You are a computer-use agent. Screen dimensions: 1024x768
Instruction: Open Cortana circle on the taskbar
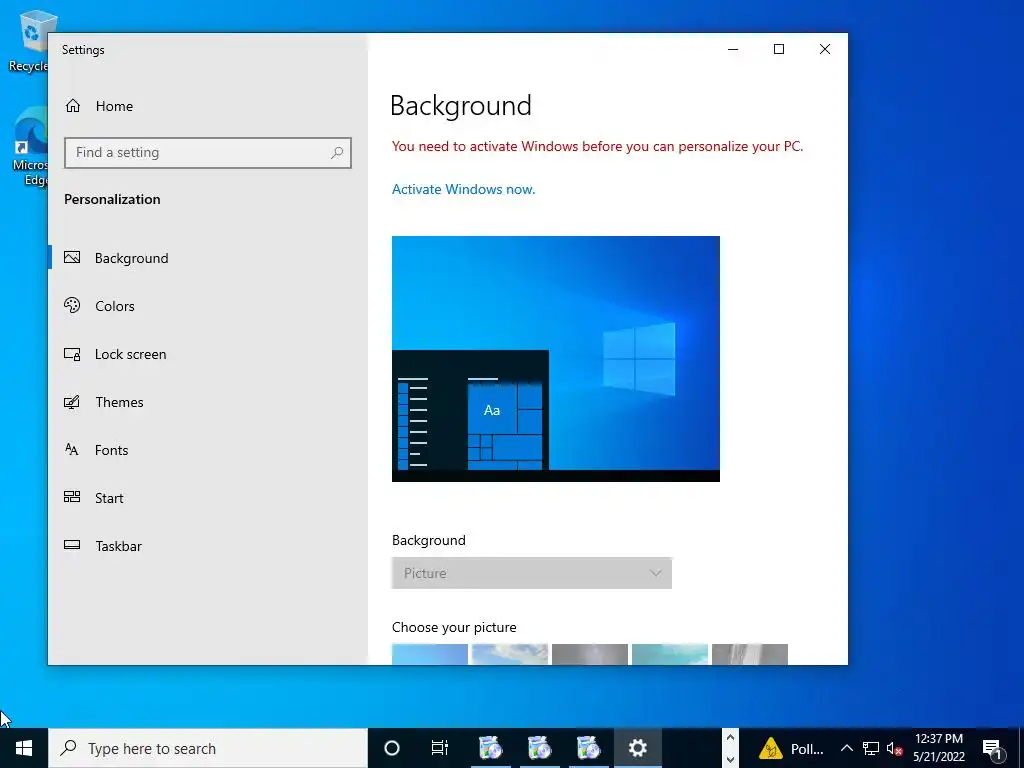coord(392,748)
